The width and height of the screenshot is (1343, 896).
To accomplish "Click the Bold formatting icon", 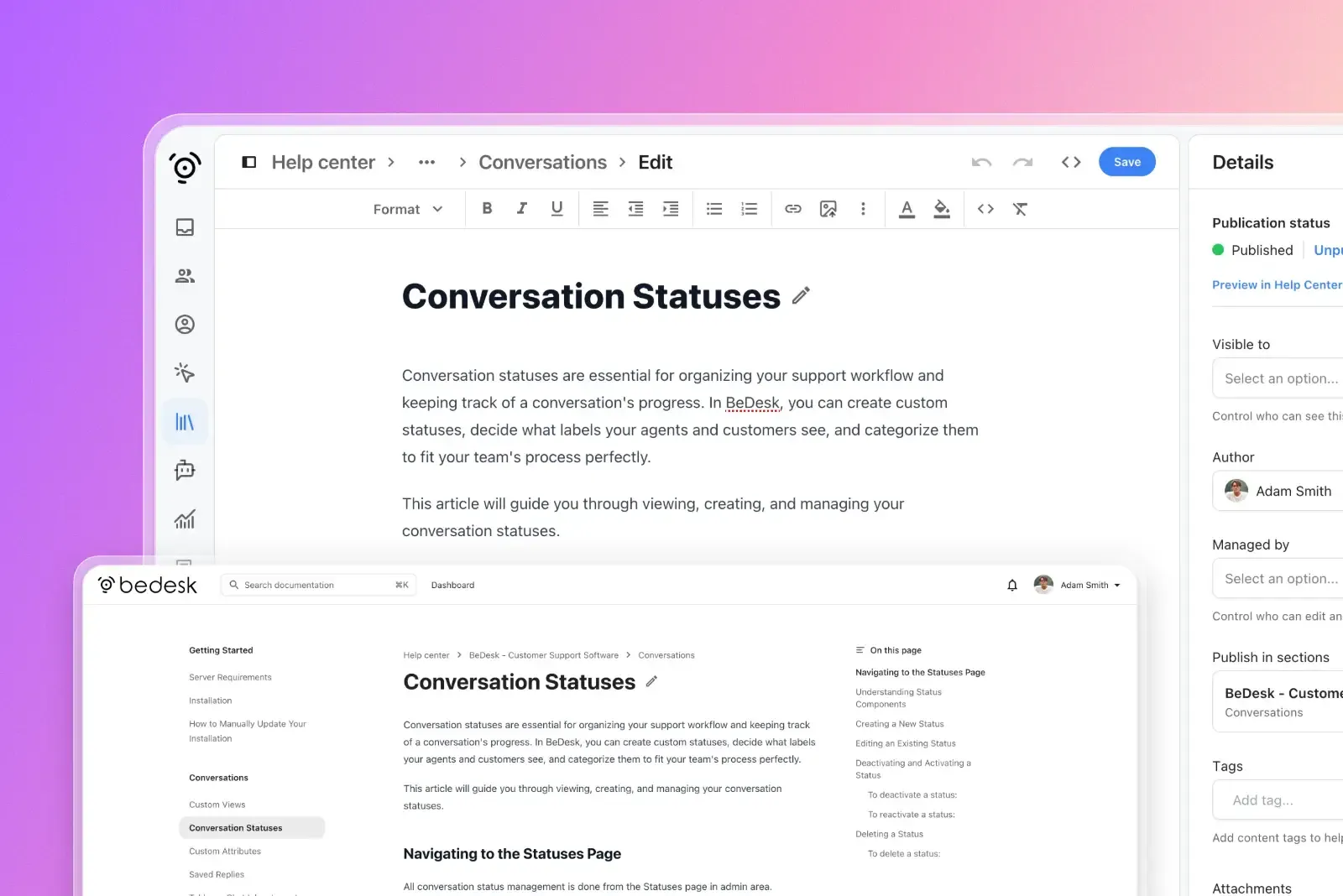I will (487, 209).
